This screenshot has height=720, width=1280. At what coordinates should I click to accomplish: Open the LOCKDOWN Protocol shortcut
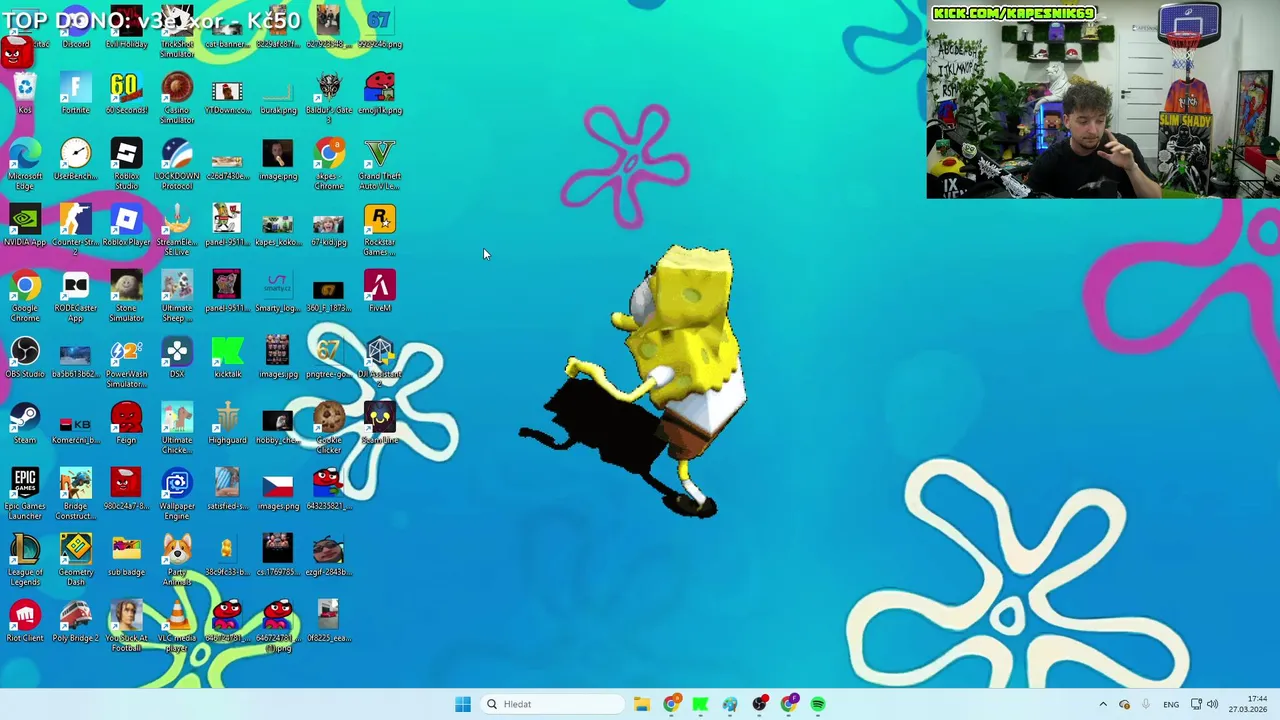point(177,165)
